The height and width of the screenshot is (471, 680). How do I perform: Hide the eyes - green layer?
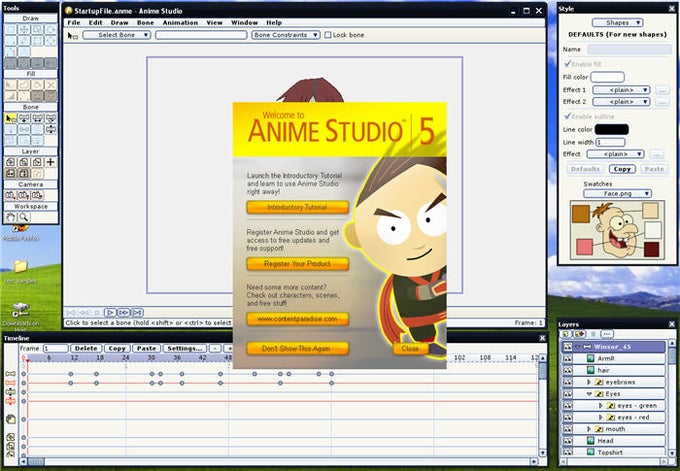click(x=567, y=406)
